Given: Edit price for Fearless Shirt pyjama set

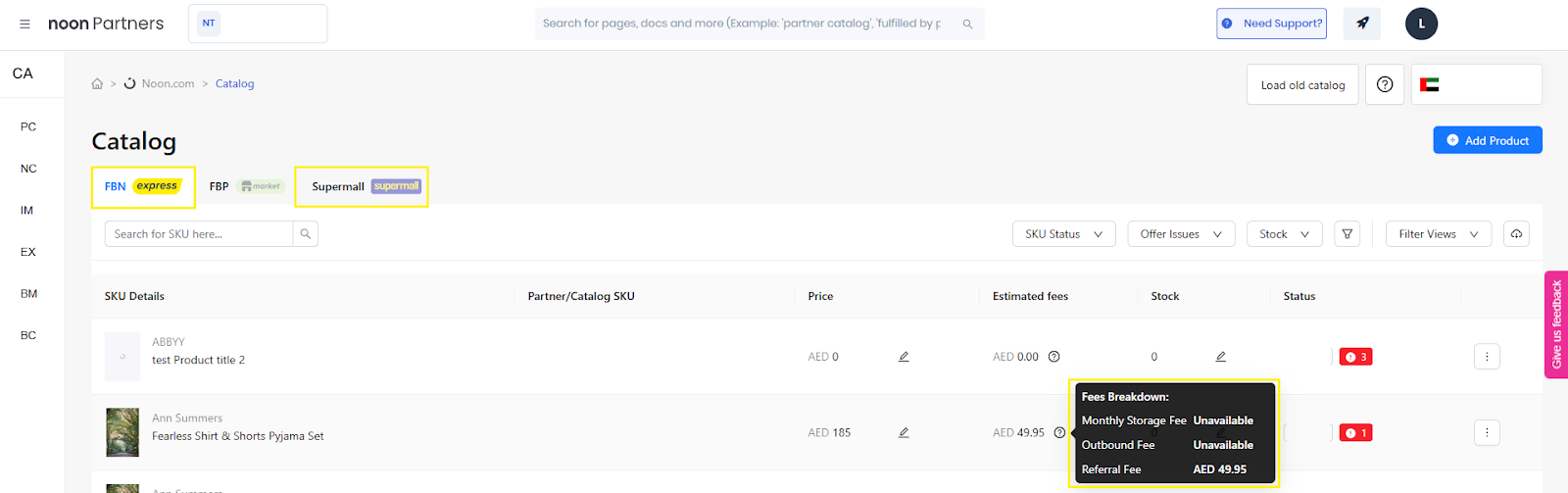Looking at the screenshot, I should [x=904, y=433].
